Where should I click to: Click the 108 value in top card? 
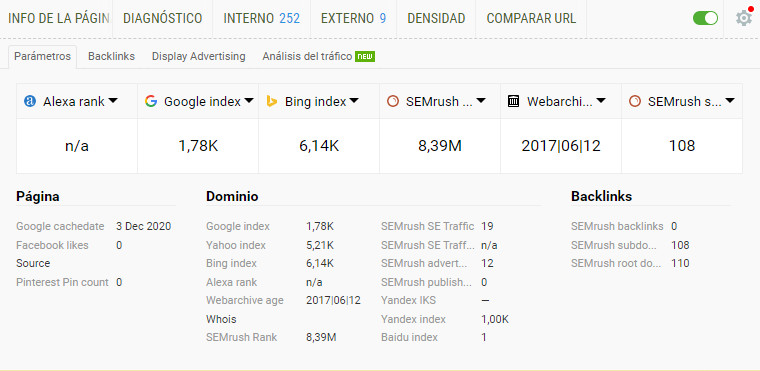[x=682, y=146]
